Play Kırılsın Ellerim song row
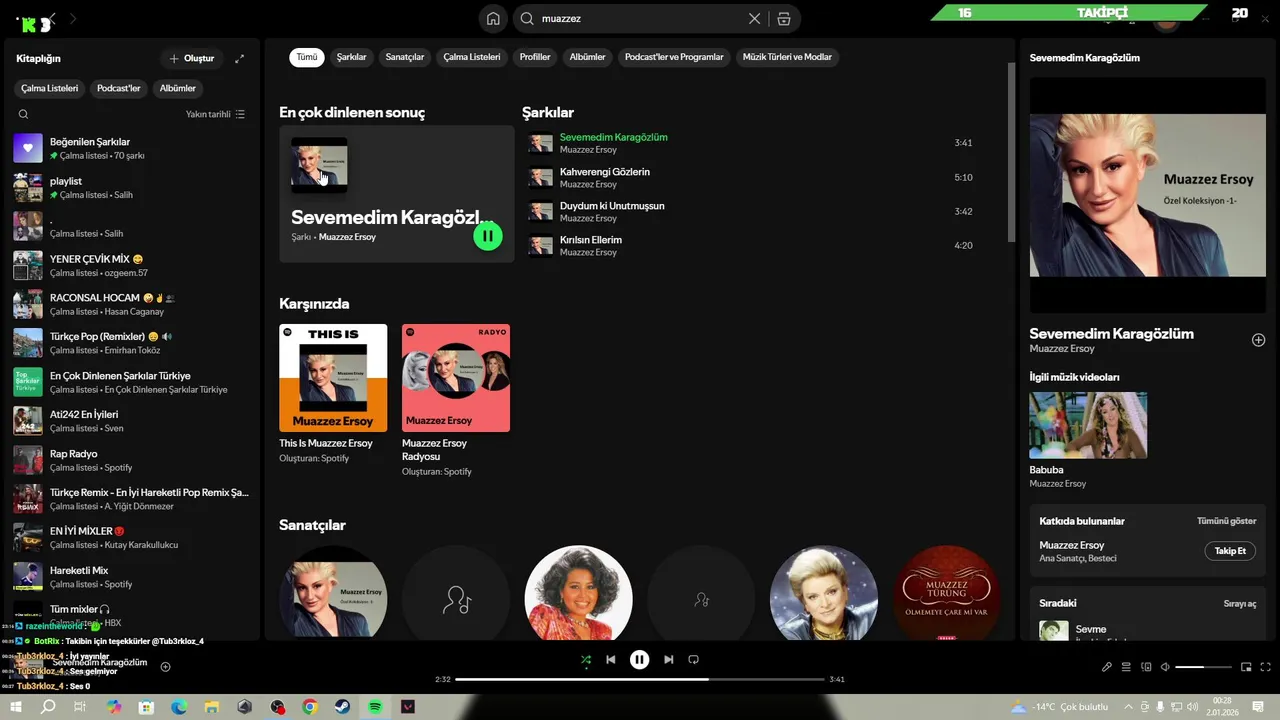The width and height of the screenshot is (1280, 720). click(x=750, y=246)
